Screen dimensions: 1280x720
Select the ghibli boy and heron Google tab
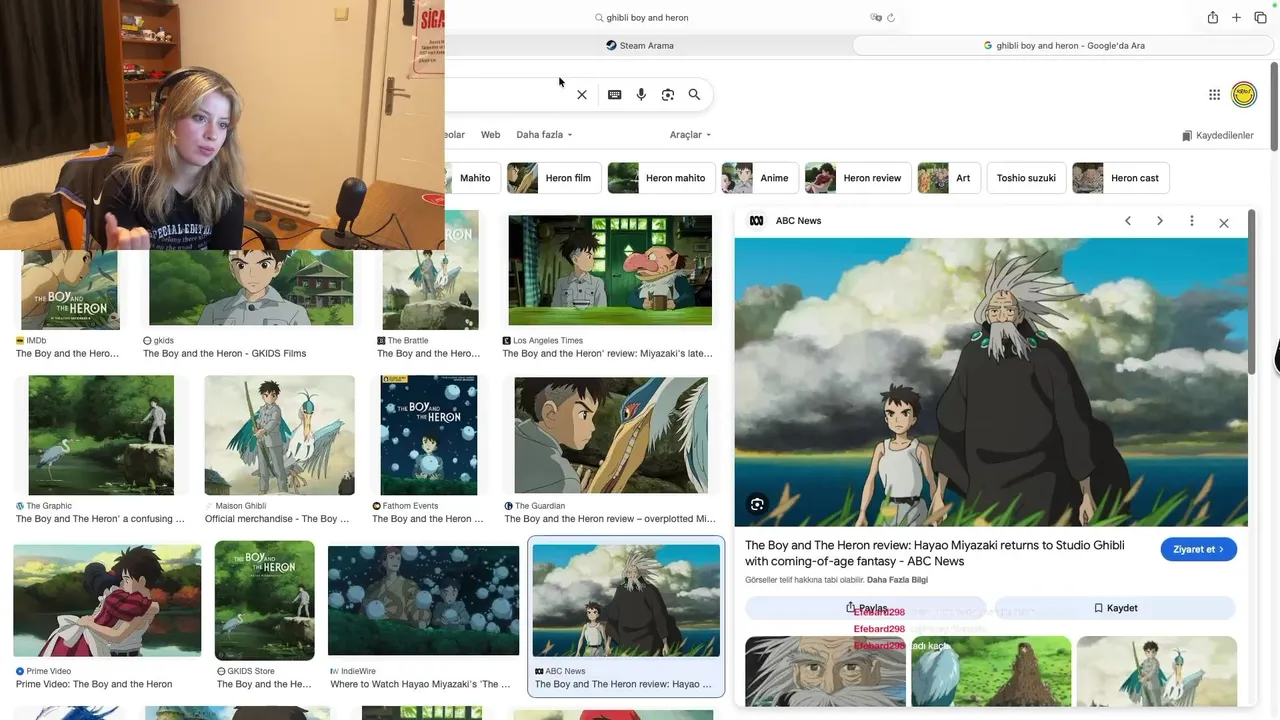pyautogui.click(x=1064, y=45)
